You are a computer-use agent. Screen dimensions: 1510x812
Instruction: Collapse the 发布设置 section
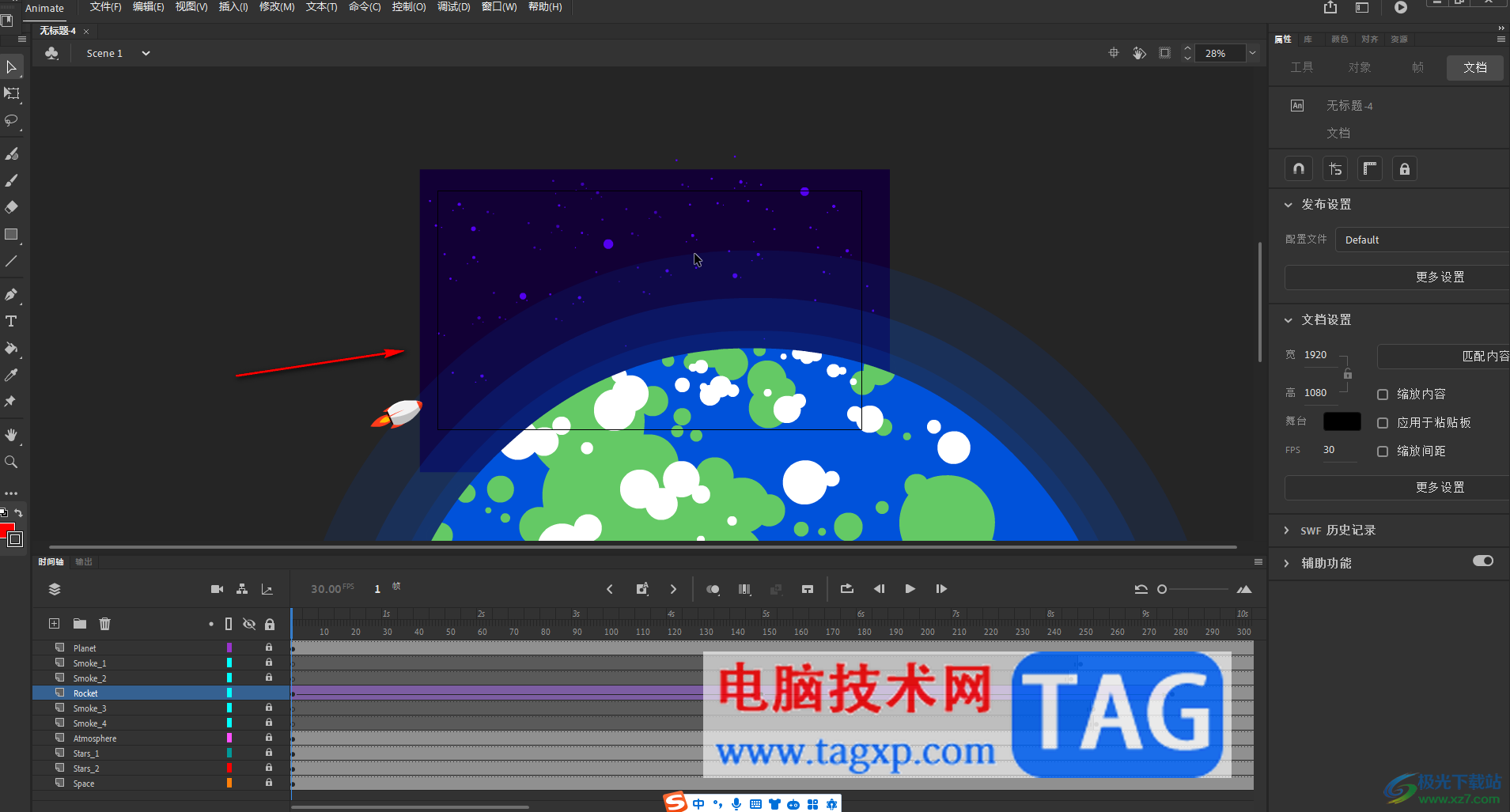click(x=1288, y=205)
